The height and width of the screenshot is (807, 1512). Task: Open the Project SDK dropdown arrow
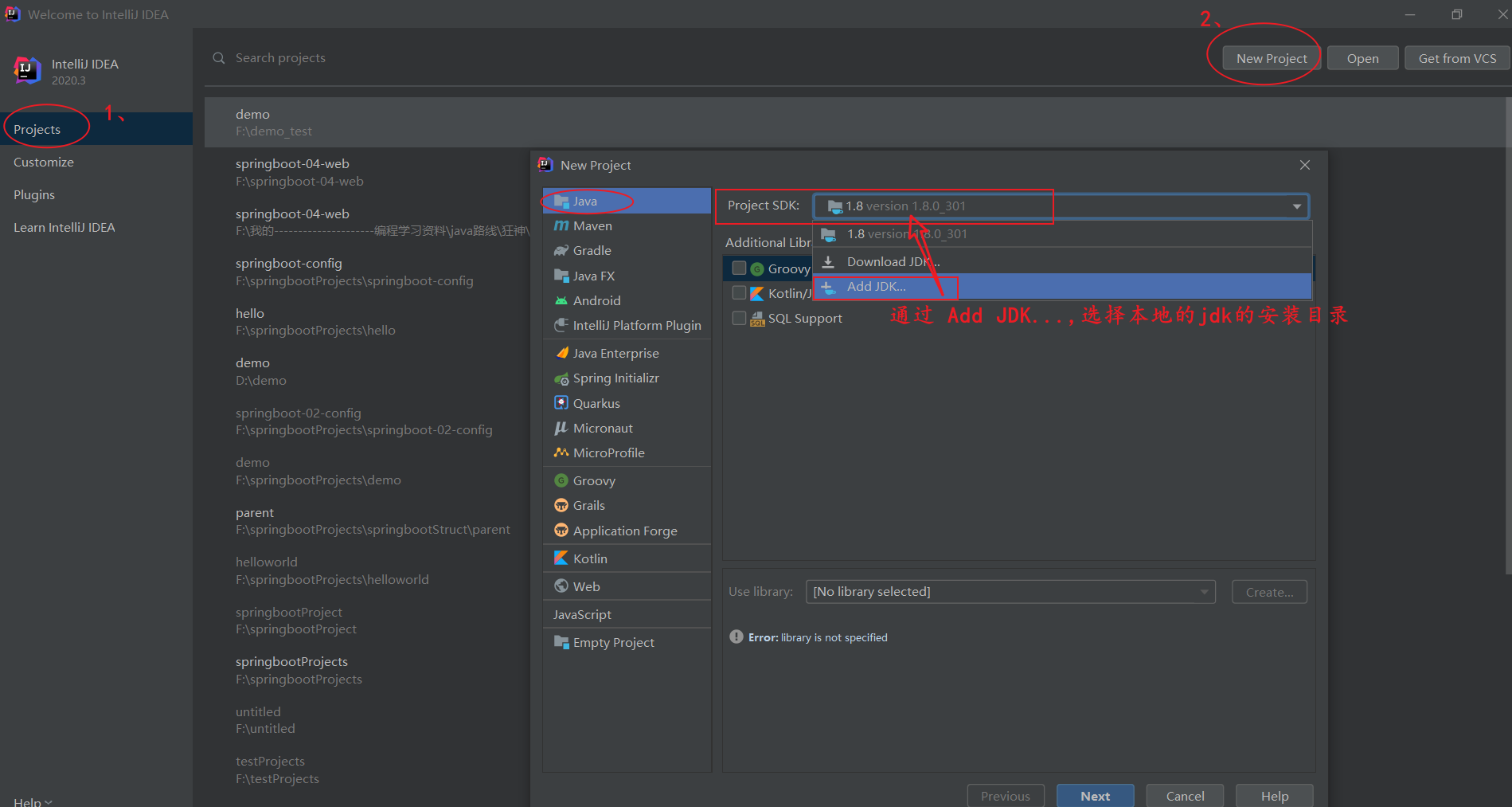tap(1296, 206)
